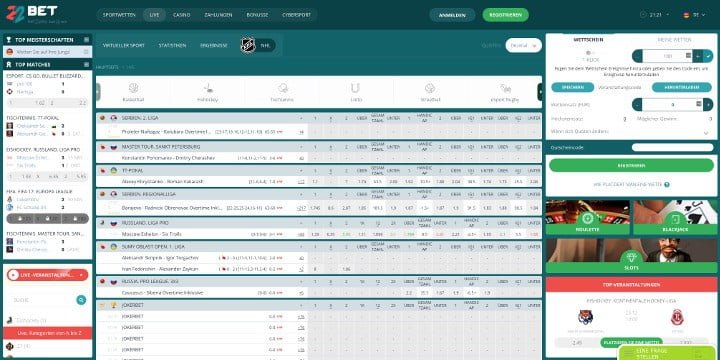
Task: Collapse the Top Matches panel
Action: [x=86, y=64]
